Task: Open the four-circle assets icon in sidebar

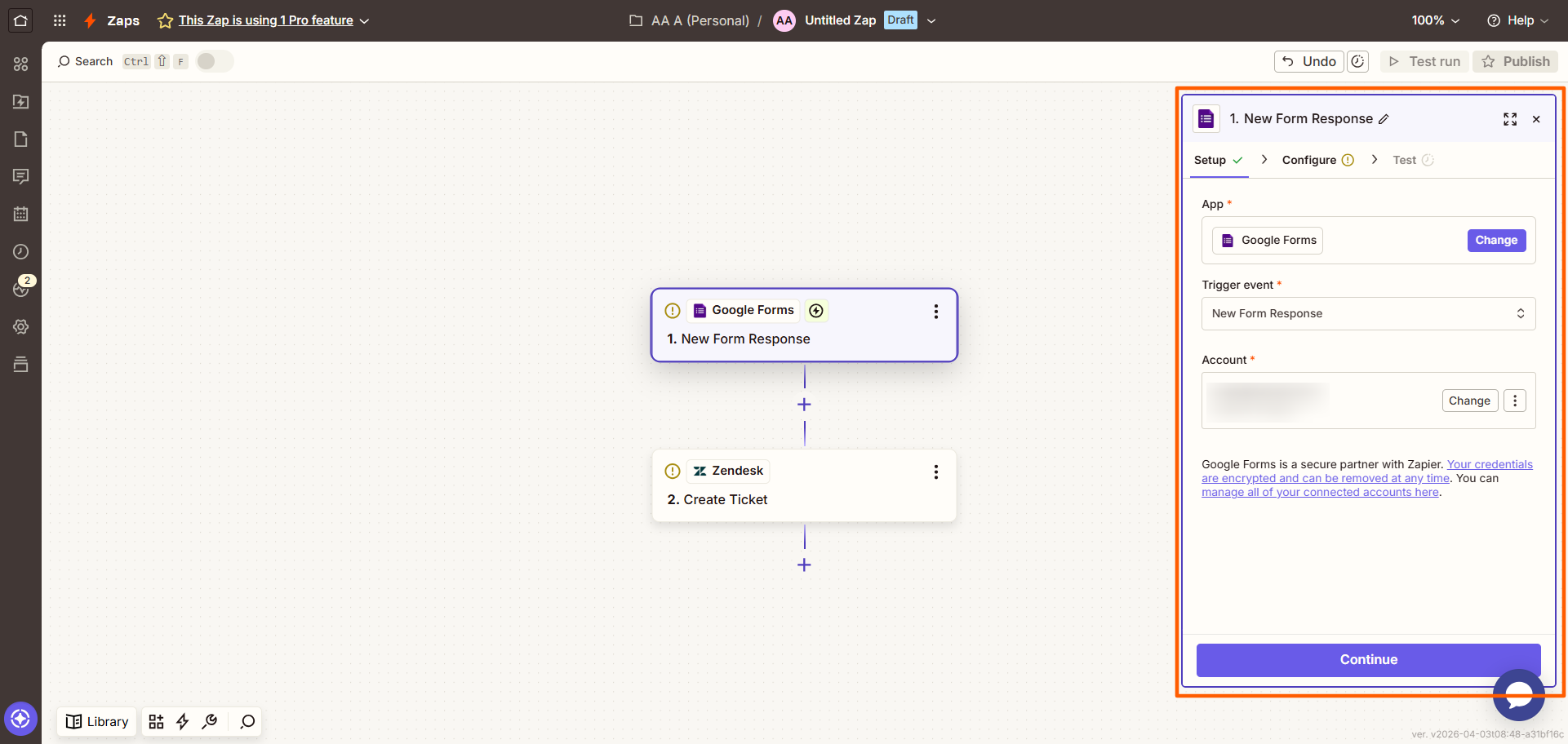Action: point(20,64)
